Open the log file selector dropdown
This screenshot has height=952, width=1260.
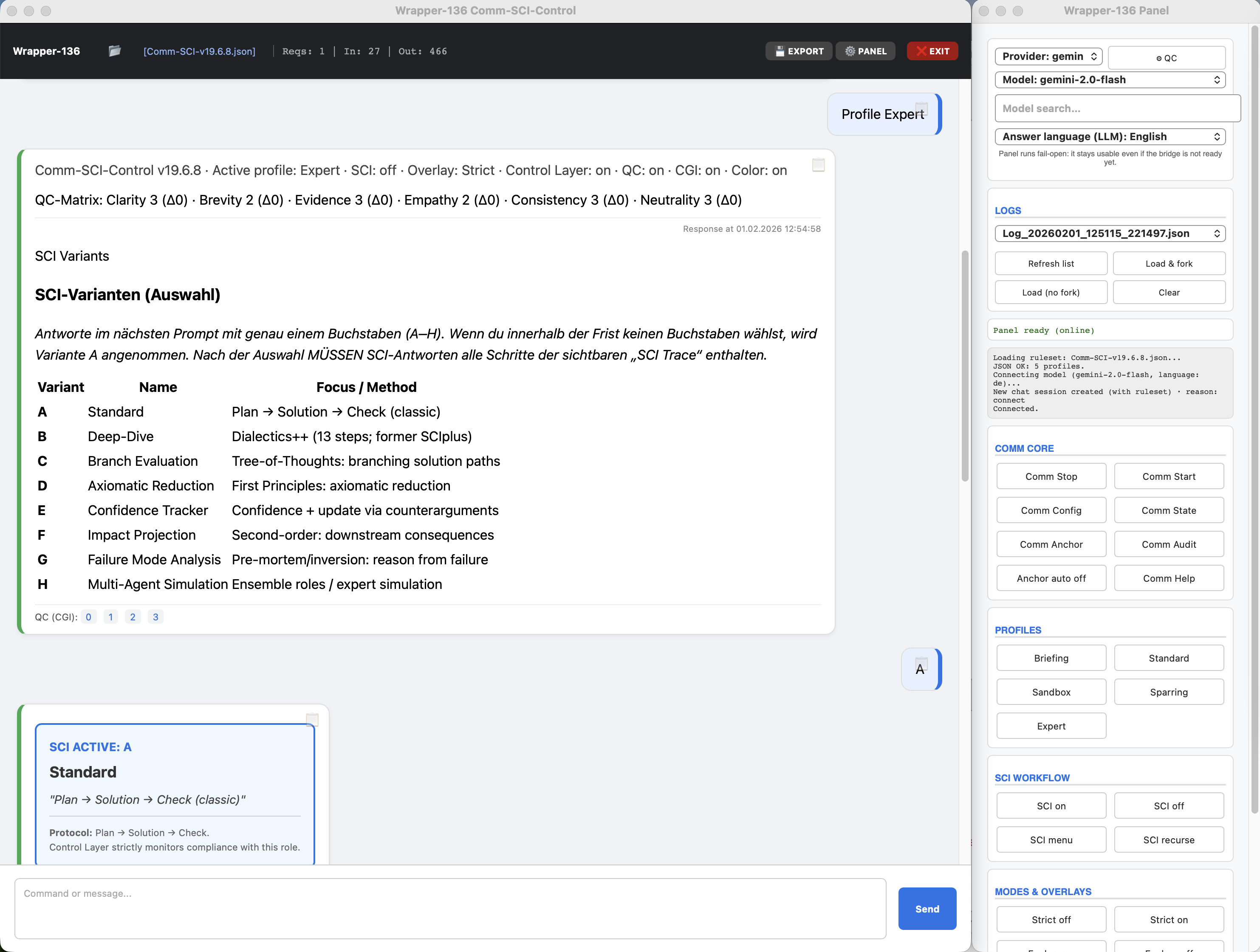[x=1110, y=234]
